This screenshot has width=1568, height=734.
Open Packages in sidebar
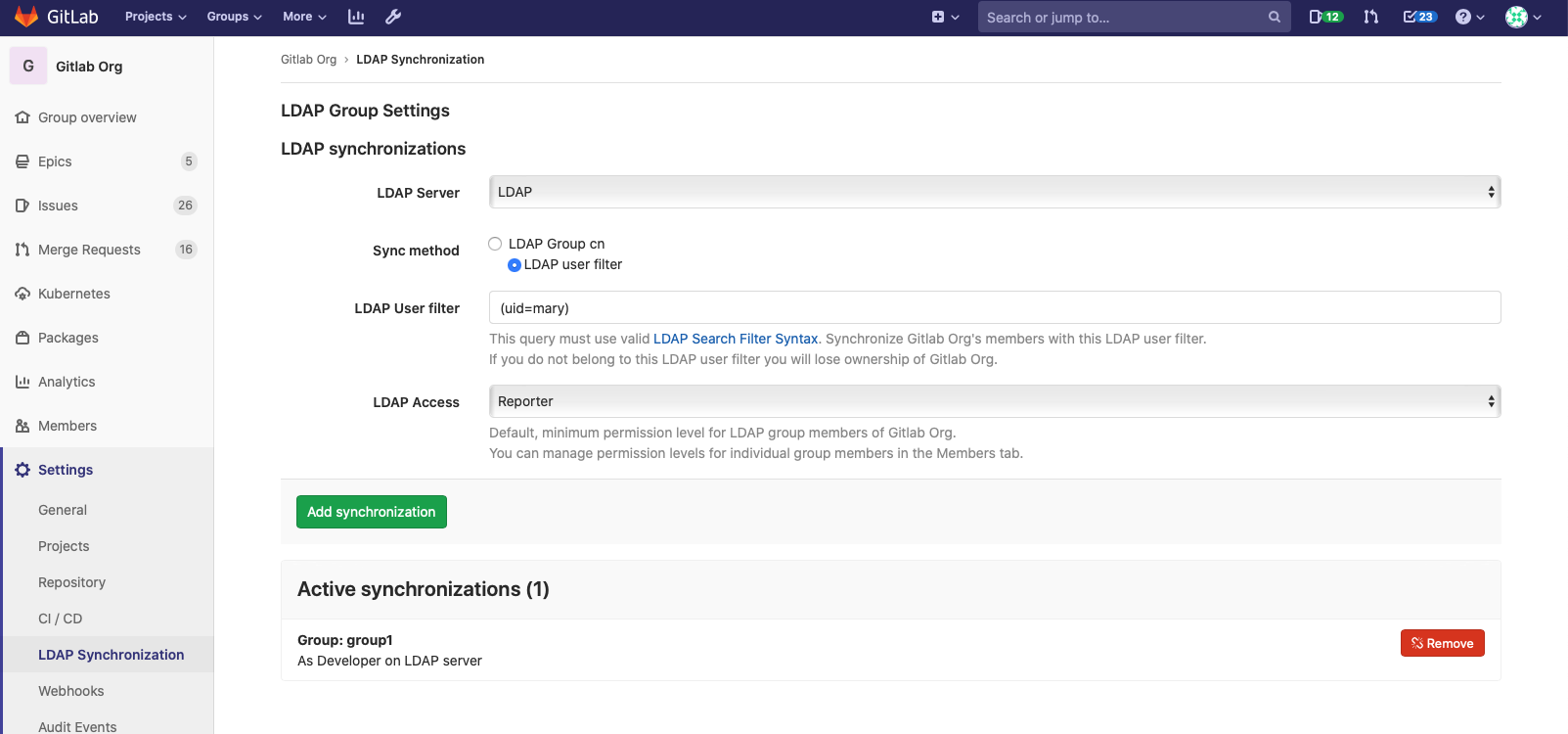tap(68, 338)
